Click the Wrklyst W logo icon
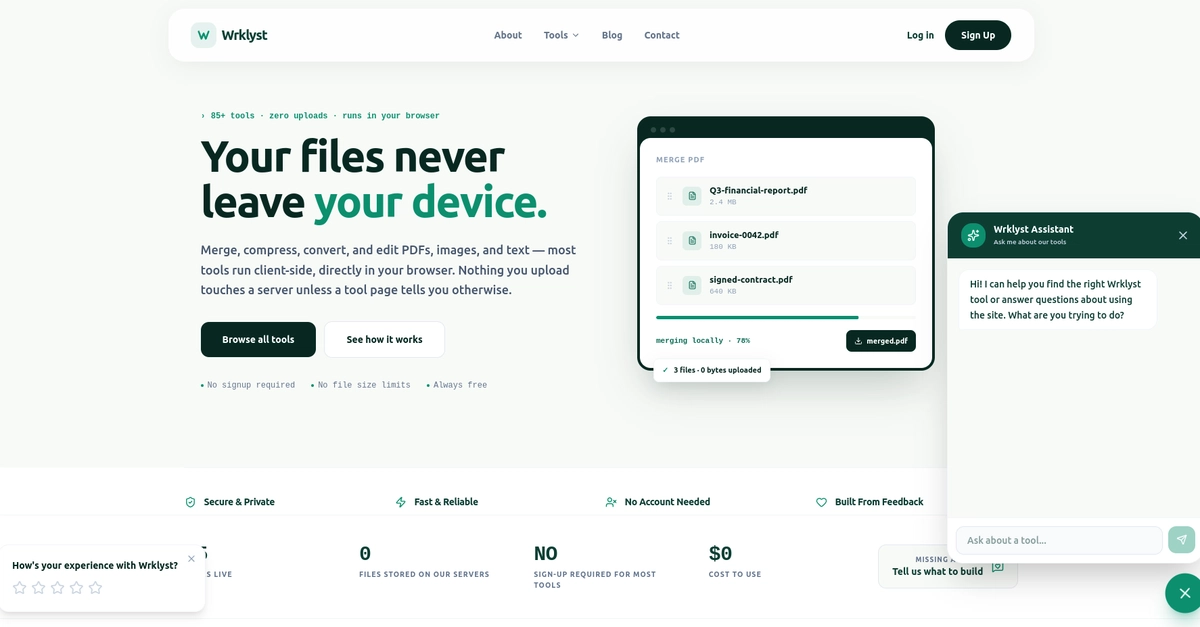Image resolution: width=1200 pixels, height=627 pixels. 204,35
